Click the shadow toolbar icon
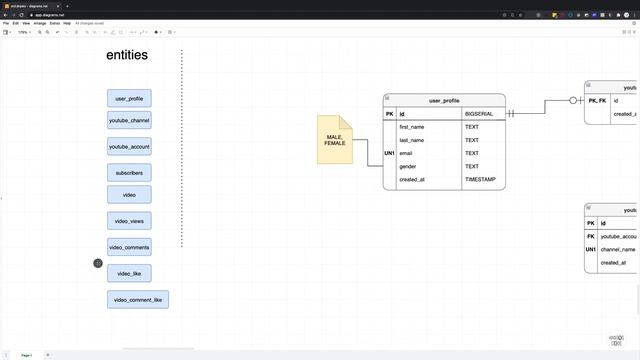This screenshot has height=360, width=640. pyautogui.click(x=121, y=32)
